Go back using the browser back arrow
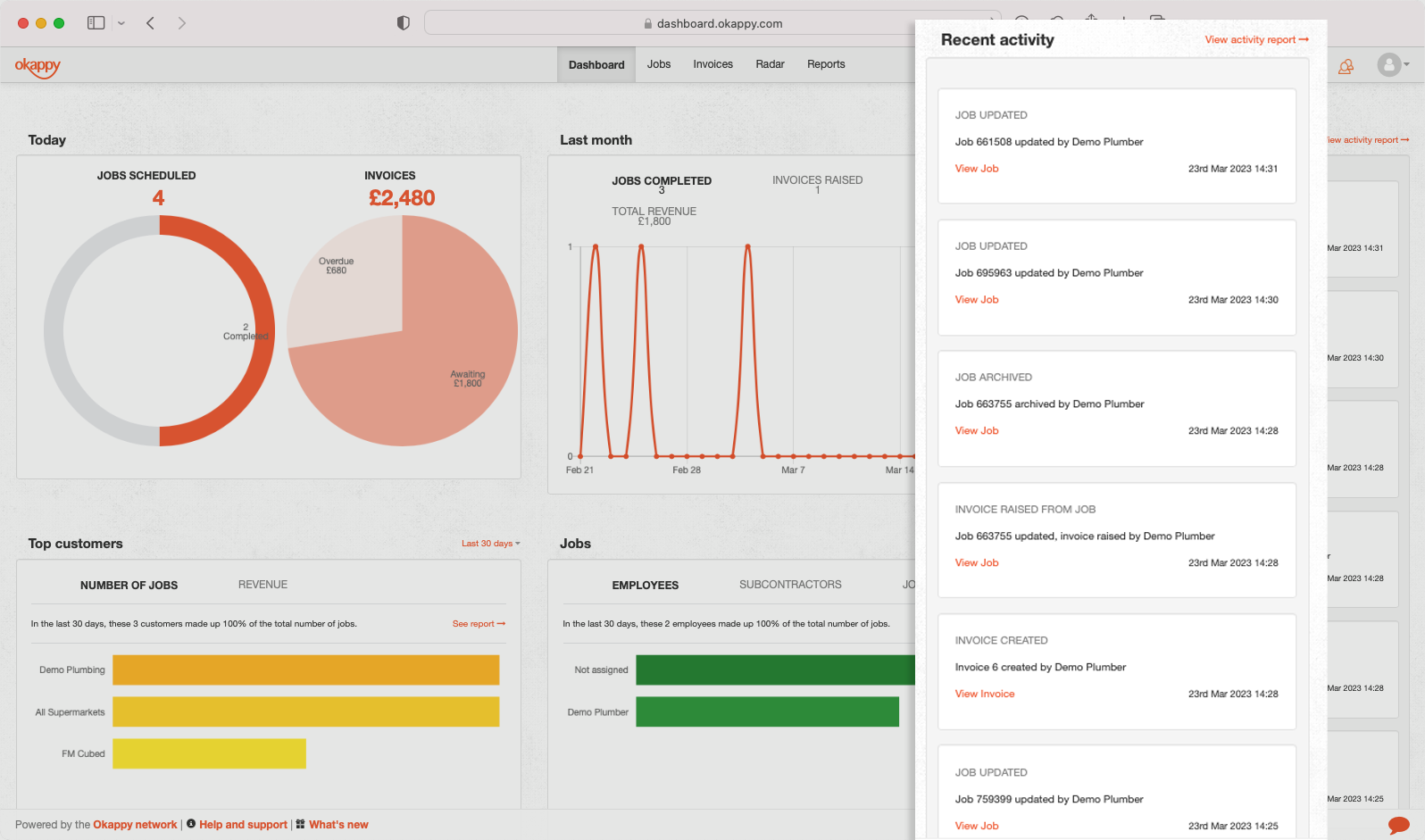 tap(150, 23)
